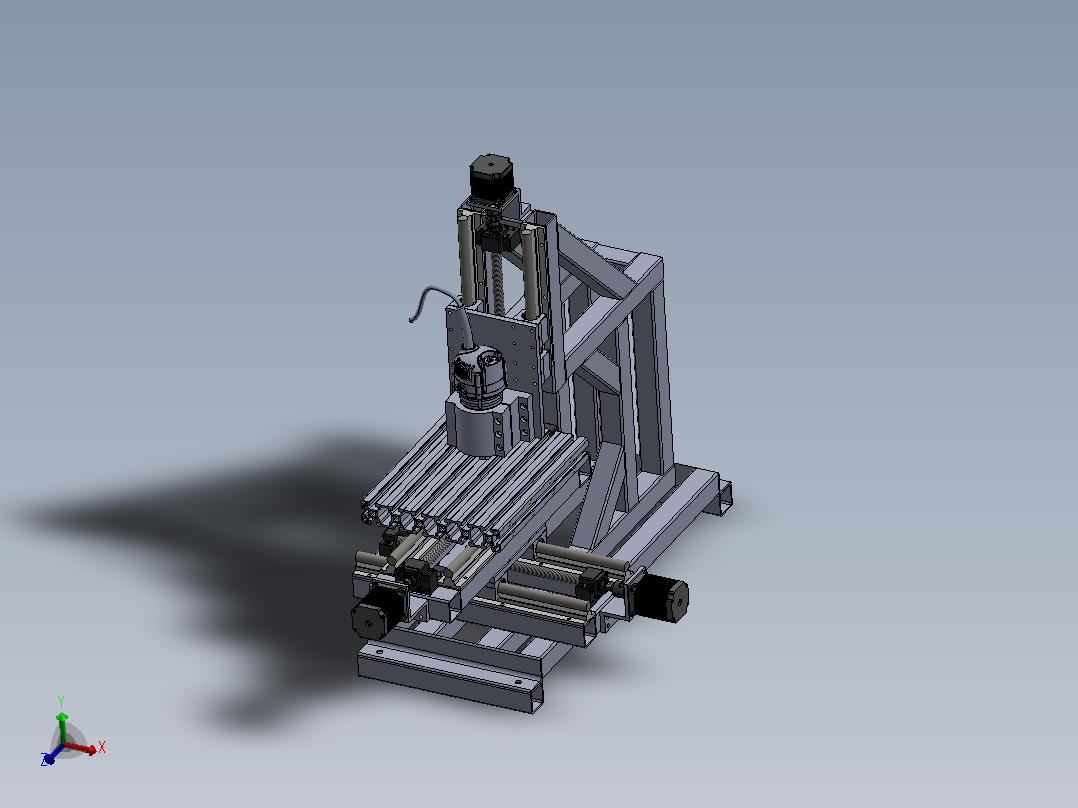Click the red X axis of orientation triad
The height and width of the screenshot is (808, 1078).
[x=82, y=747]
